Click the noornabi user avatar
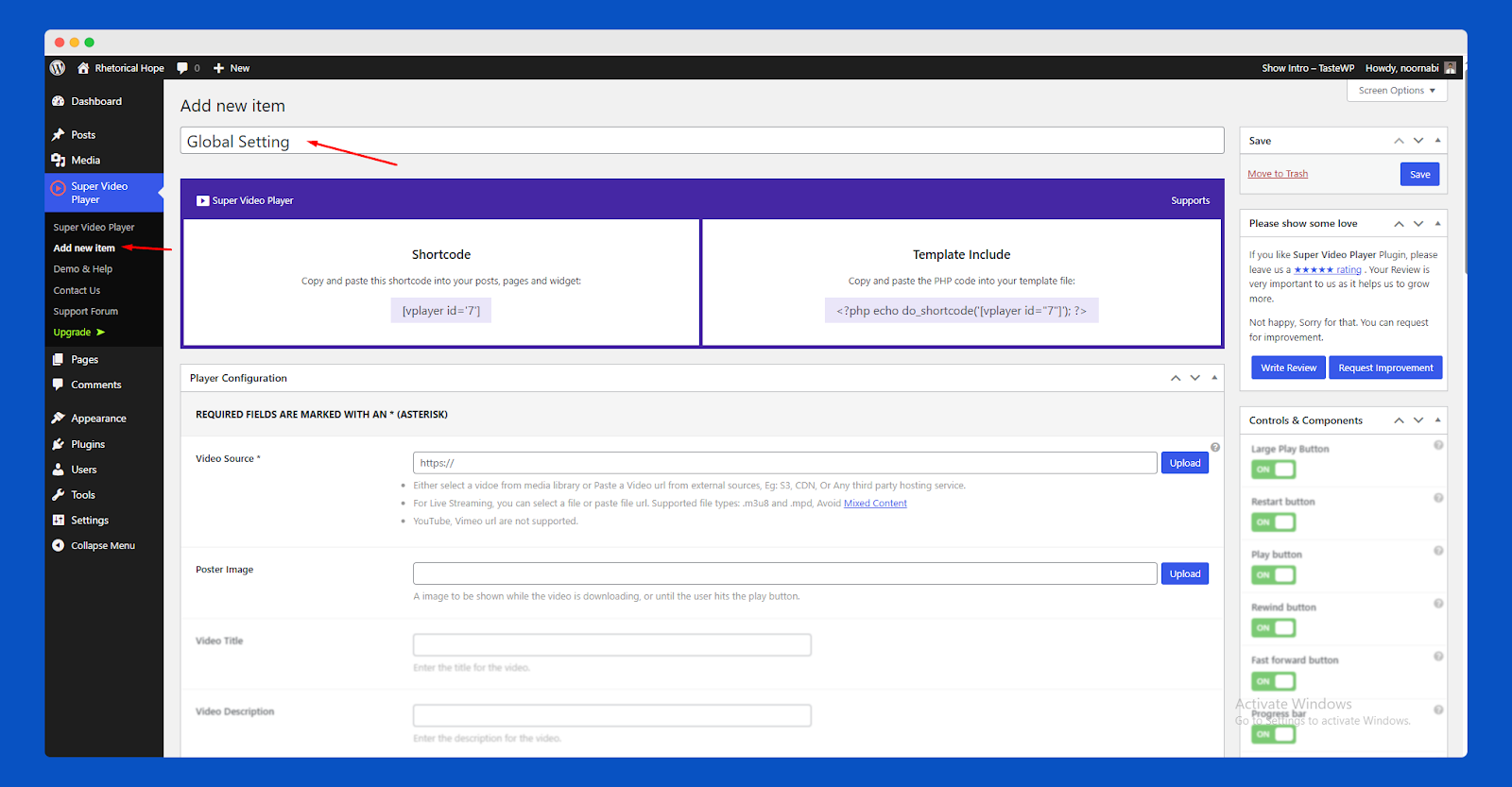Screen dimensions: 1512x787 click(1451, 68)
